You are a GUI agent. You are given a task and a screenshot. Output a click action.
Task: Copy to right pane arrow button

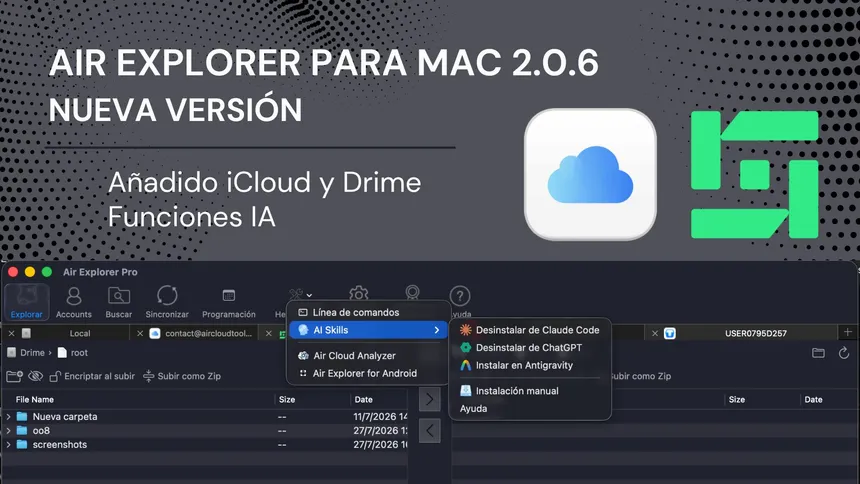[x=429, y=399]
